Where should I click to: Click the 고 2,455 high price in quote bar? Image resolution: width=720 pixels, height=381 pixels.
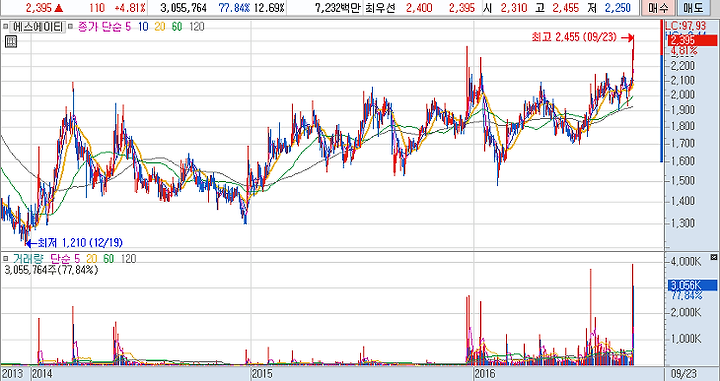558,8
